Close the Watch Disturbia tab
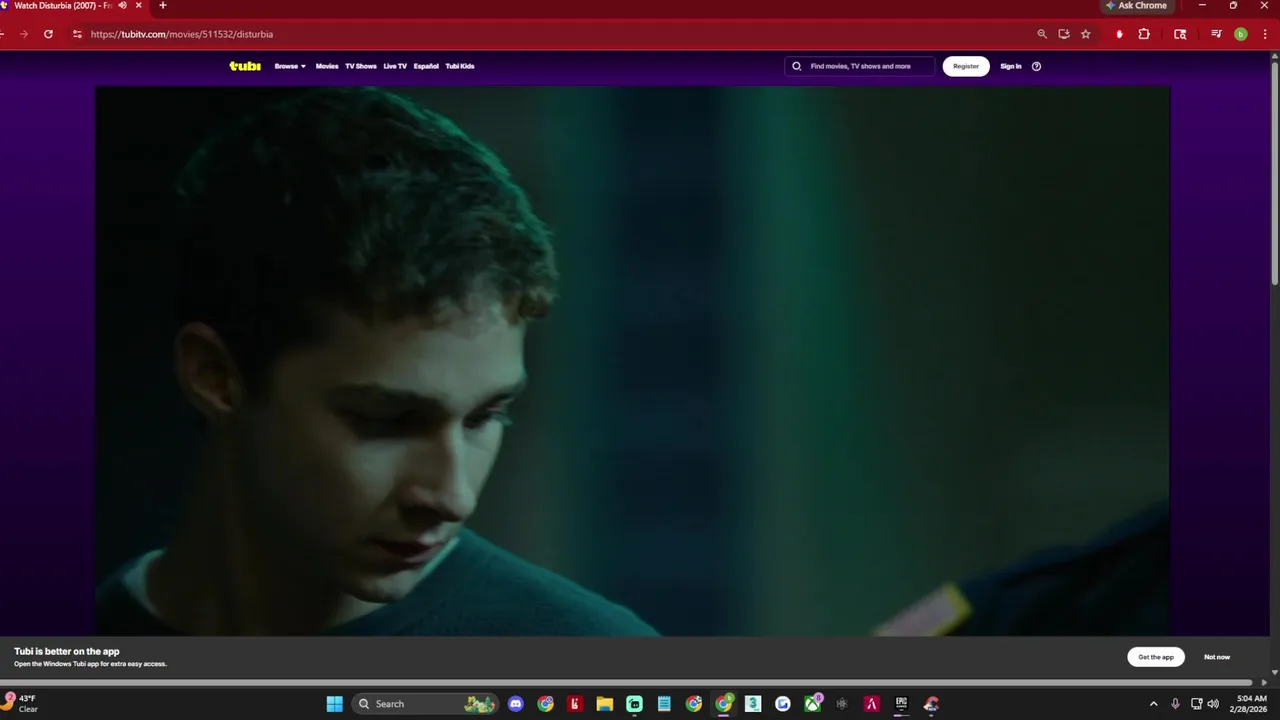 [x=139, y=5]
